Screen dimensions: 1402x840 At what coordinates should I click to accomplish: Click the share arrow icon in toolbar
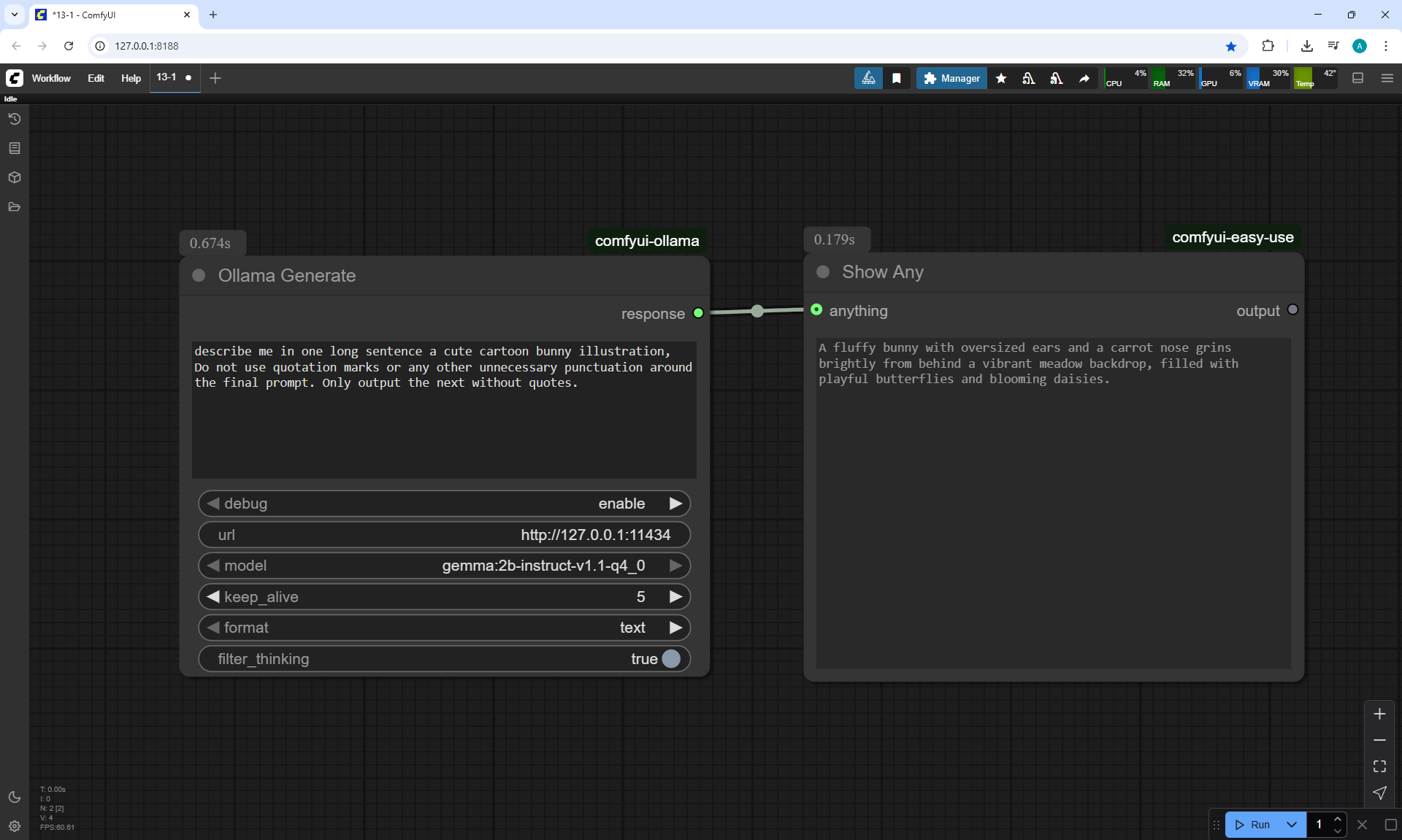point(1084,78)
